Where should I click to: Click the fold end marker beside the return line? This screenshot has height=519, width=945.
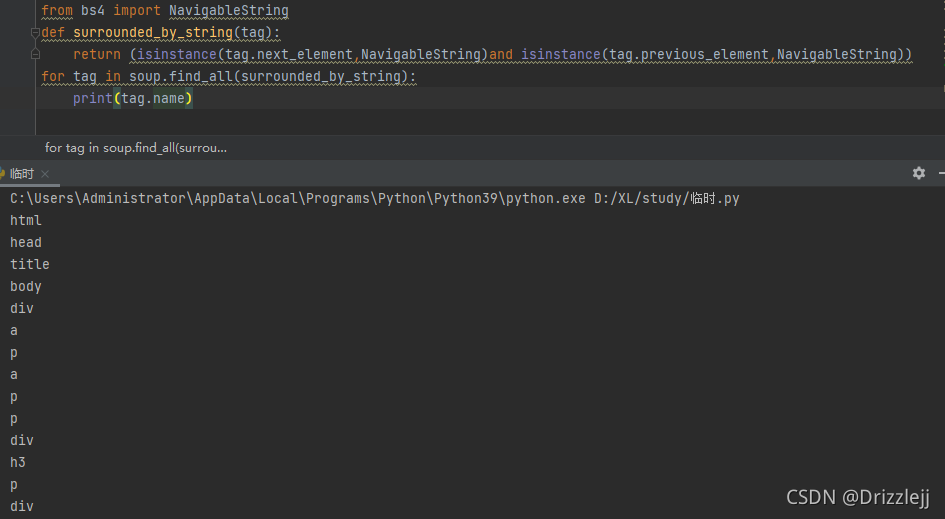click(35, 55)
